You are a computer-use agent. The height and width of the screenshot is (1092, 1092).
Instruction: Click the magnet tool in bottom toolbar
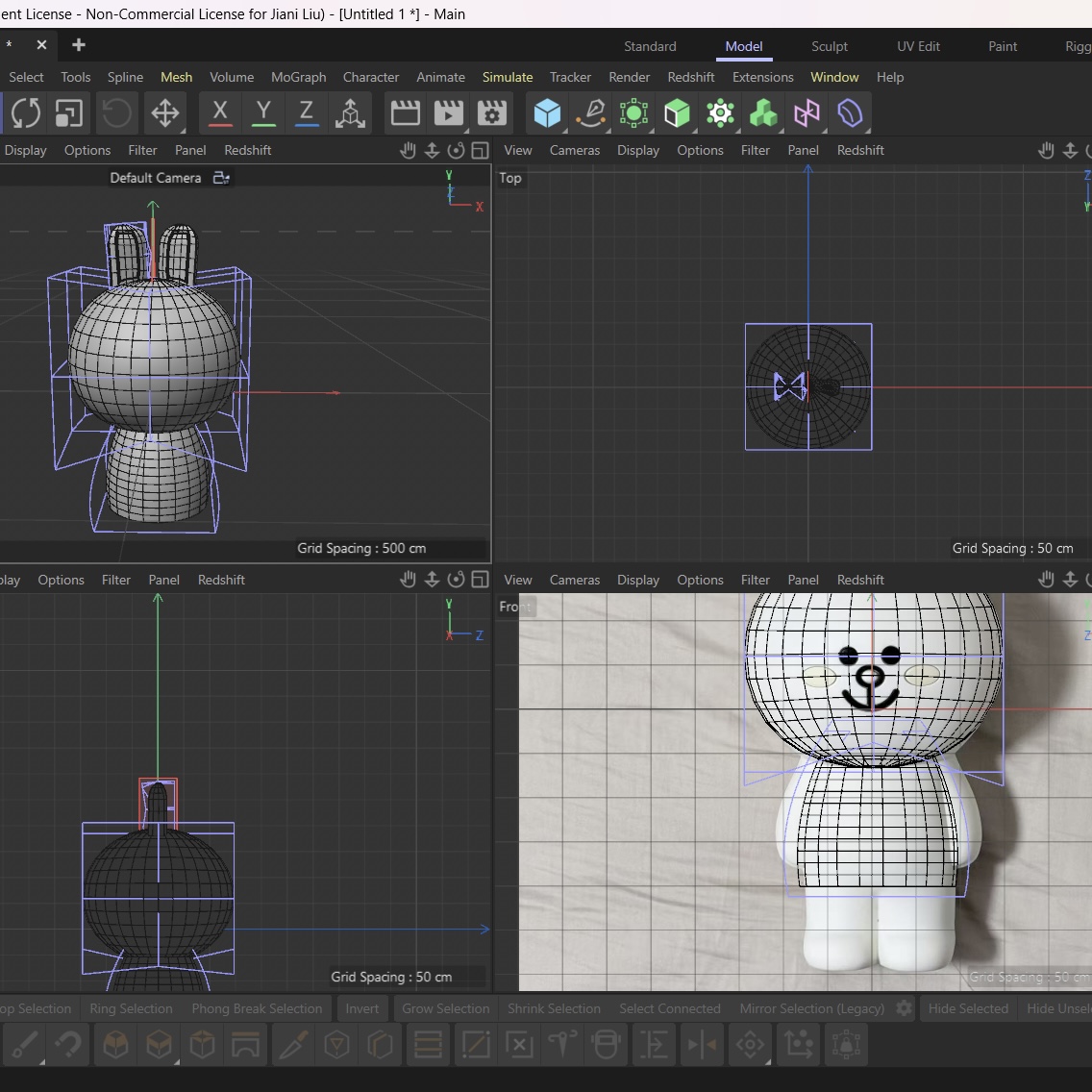pyautogui.click(x=68, y=1045)
